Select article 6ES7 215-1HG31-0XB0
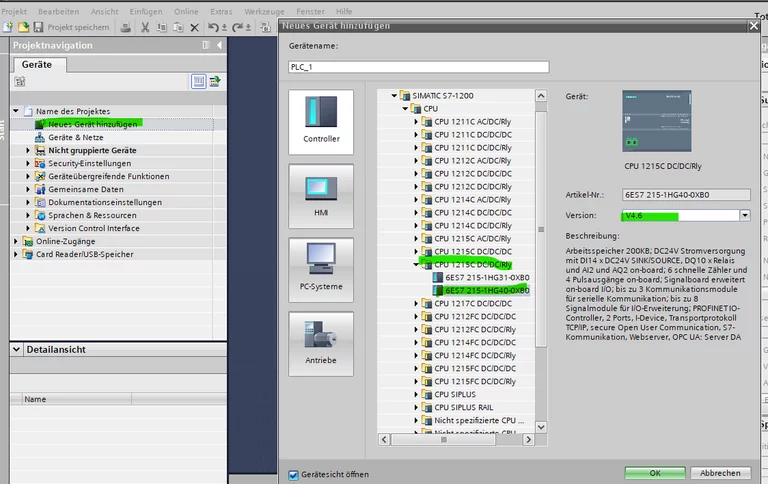Screen dimensions: 768x484 coord(487,278)
